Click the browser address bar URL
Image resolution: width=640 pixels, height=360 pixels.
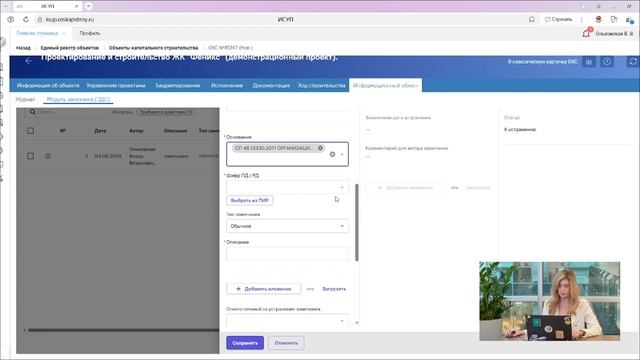(70, 19)
